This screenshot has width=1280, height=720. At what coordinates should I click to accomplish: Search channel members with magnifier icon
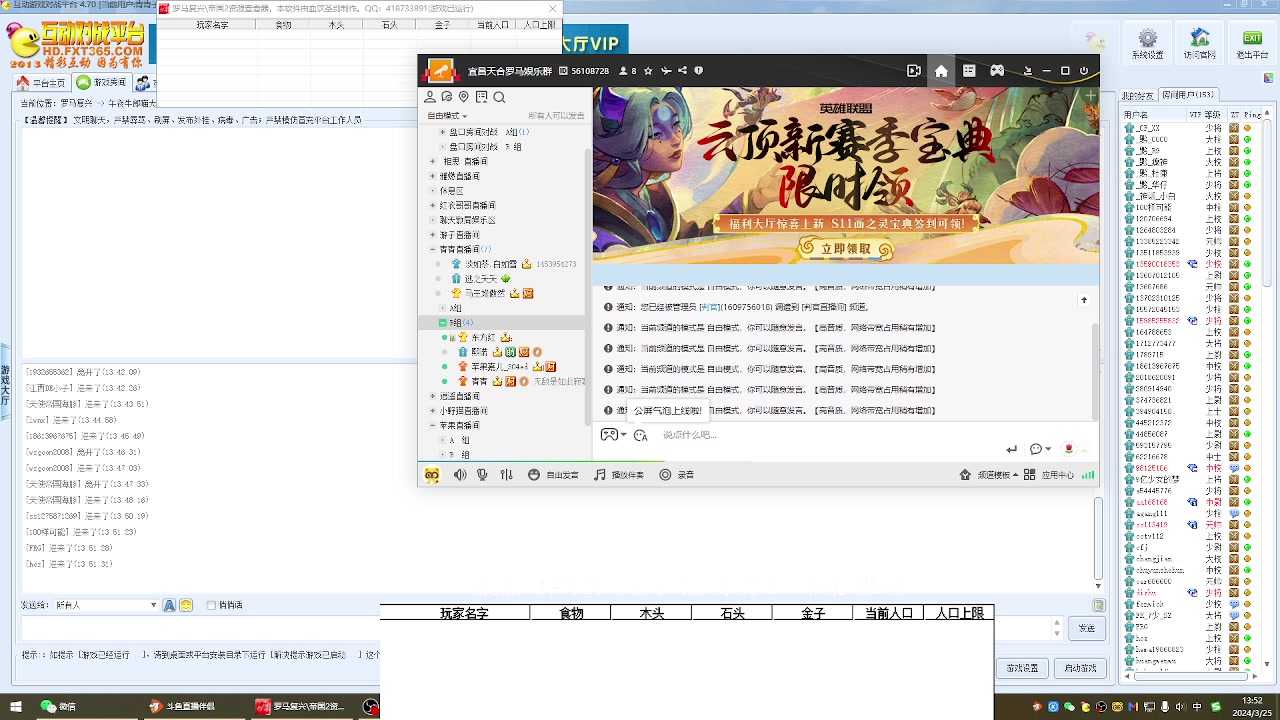[x=499, y=97]
